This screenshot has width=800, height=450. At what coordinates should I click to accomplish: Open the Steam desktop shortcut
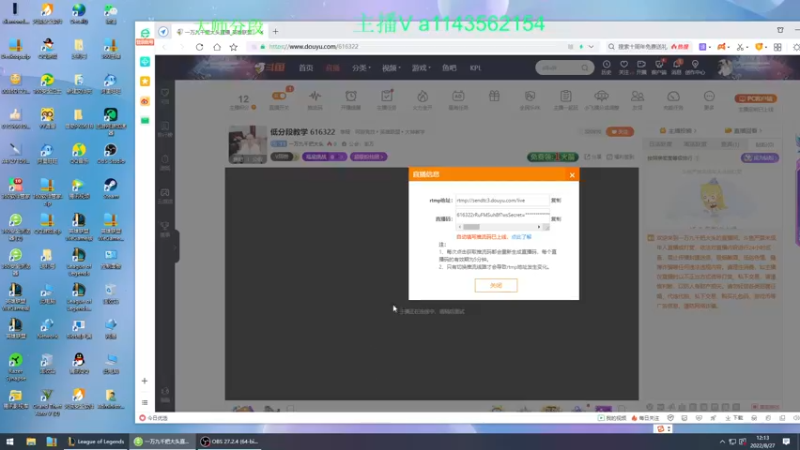tap(111, 188)
